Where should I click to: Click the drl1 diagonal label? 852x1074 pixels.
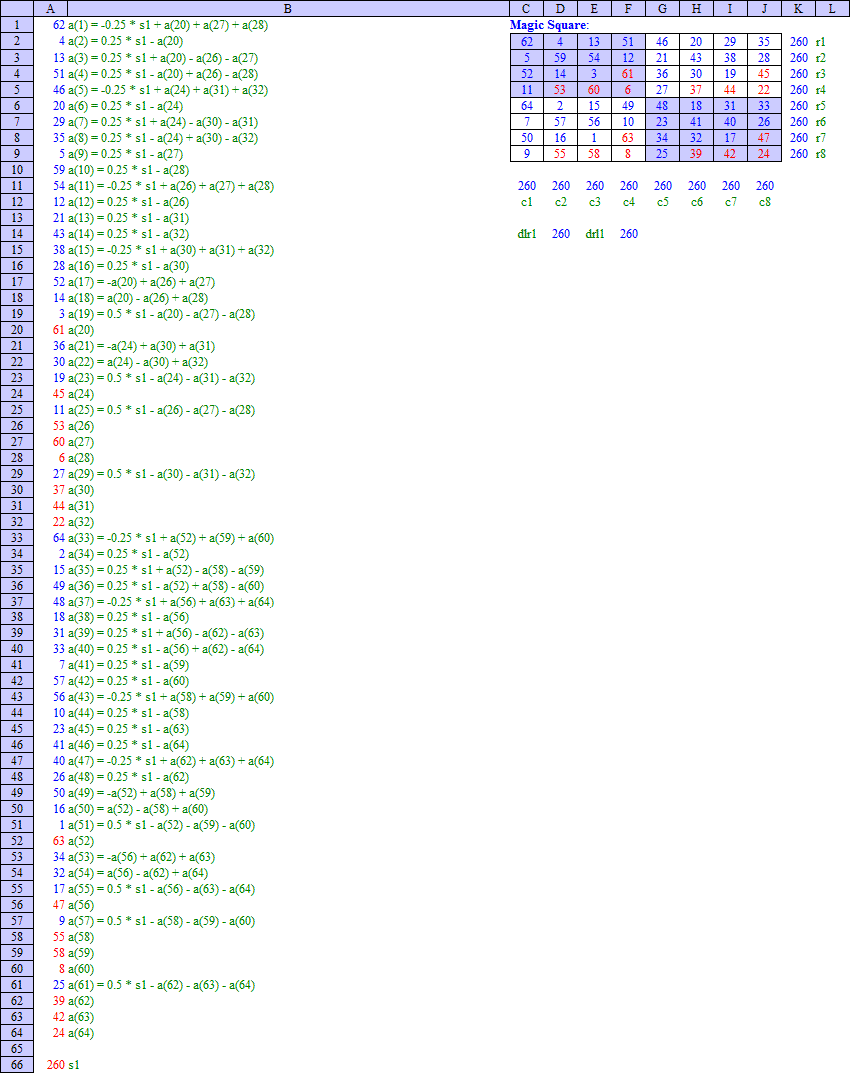[594, 234]
